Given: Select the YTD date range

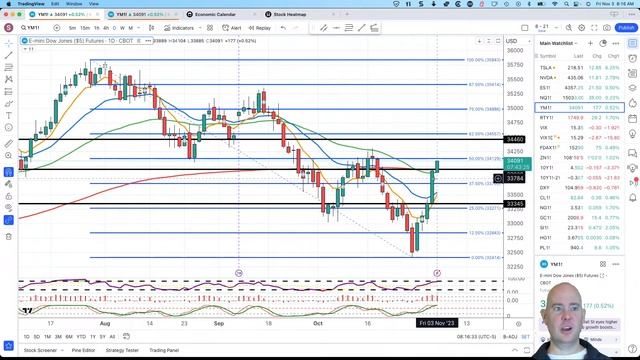Looking at the screenshot, I should click(x=81, y=337).
